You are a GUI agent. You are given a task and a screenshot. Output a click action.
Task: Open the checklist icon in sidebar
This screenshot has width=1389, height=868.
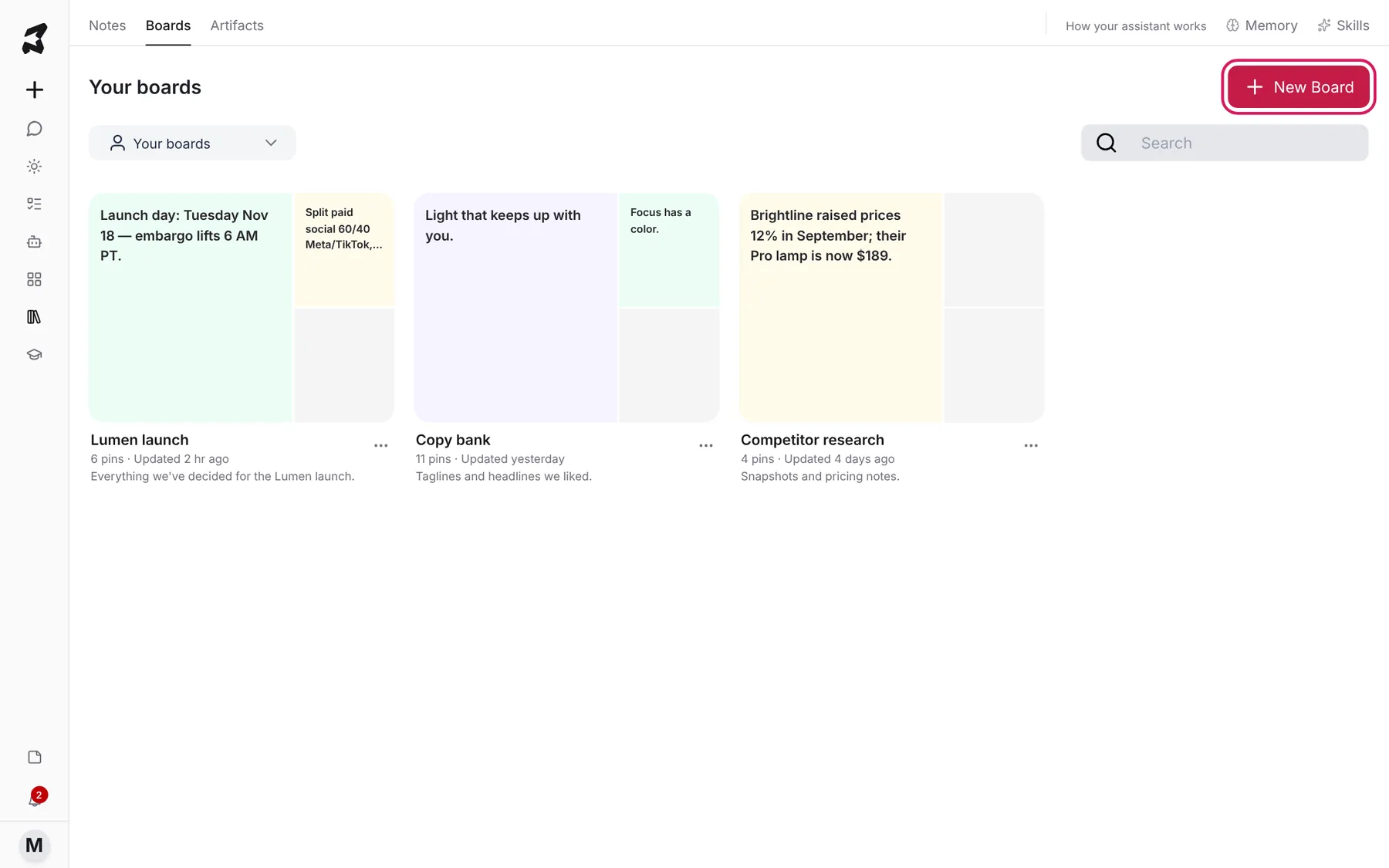tap(34, 204)
